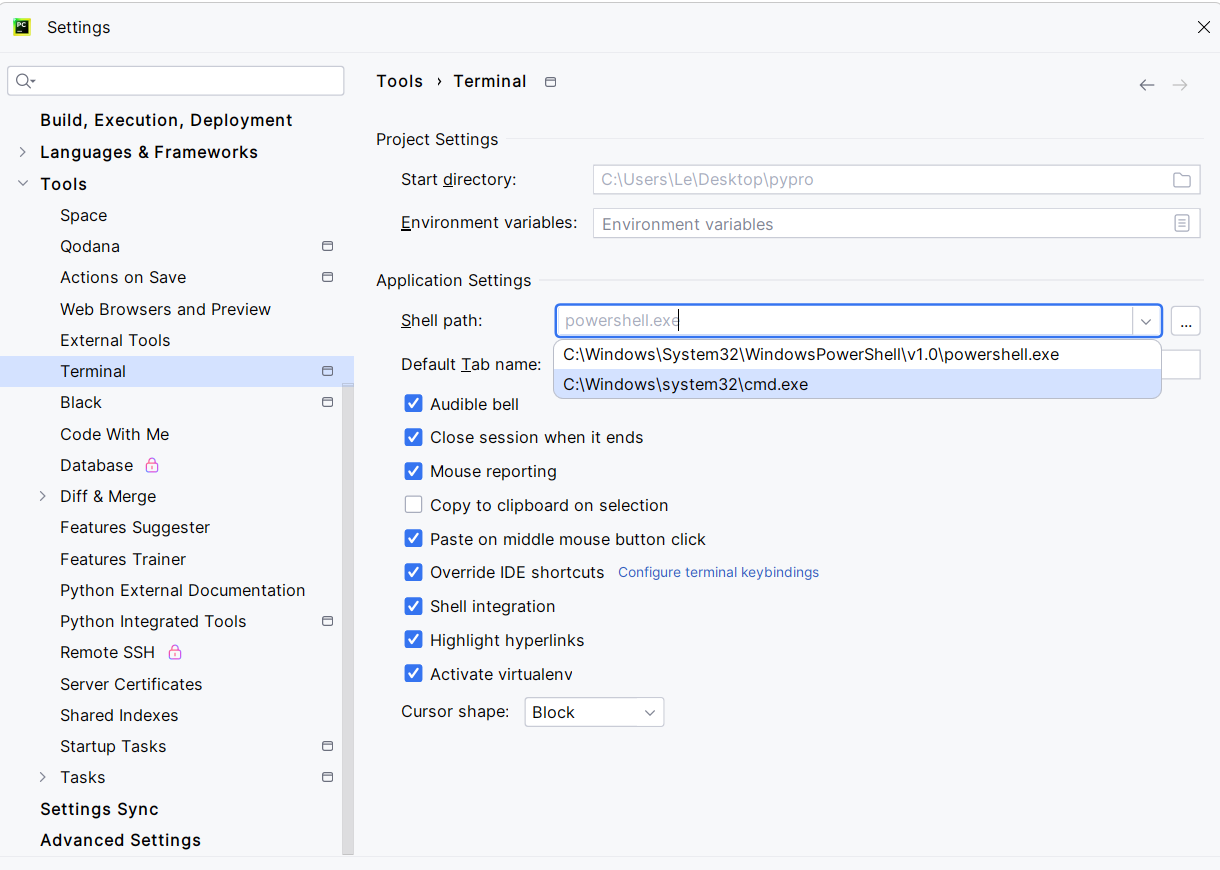
Task: Open External Tools settings page
Action: 115,340
